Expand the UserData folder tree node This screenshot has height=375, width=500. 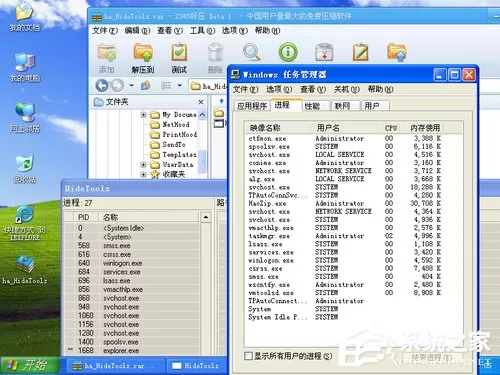[143, 165]
